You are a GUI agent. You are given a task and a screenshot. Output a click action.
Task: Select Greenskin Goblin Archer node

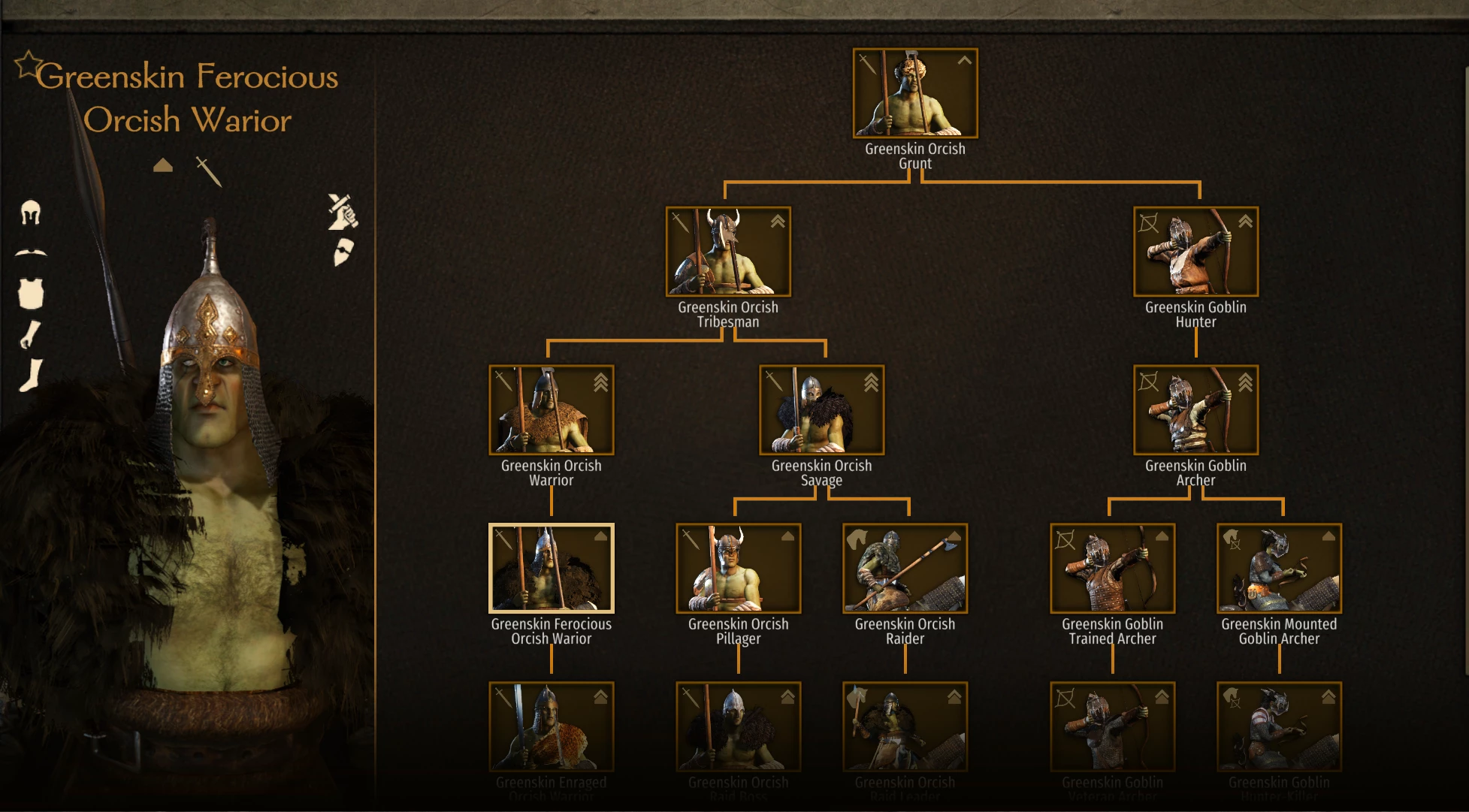click(1195, 410)
